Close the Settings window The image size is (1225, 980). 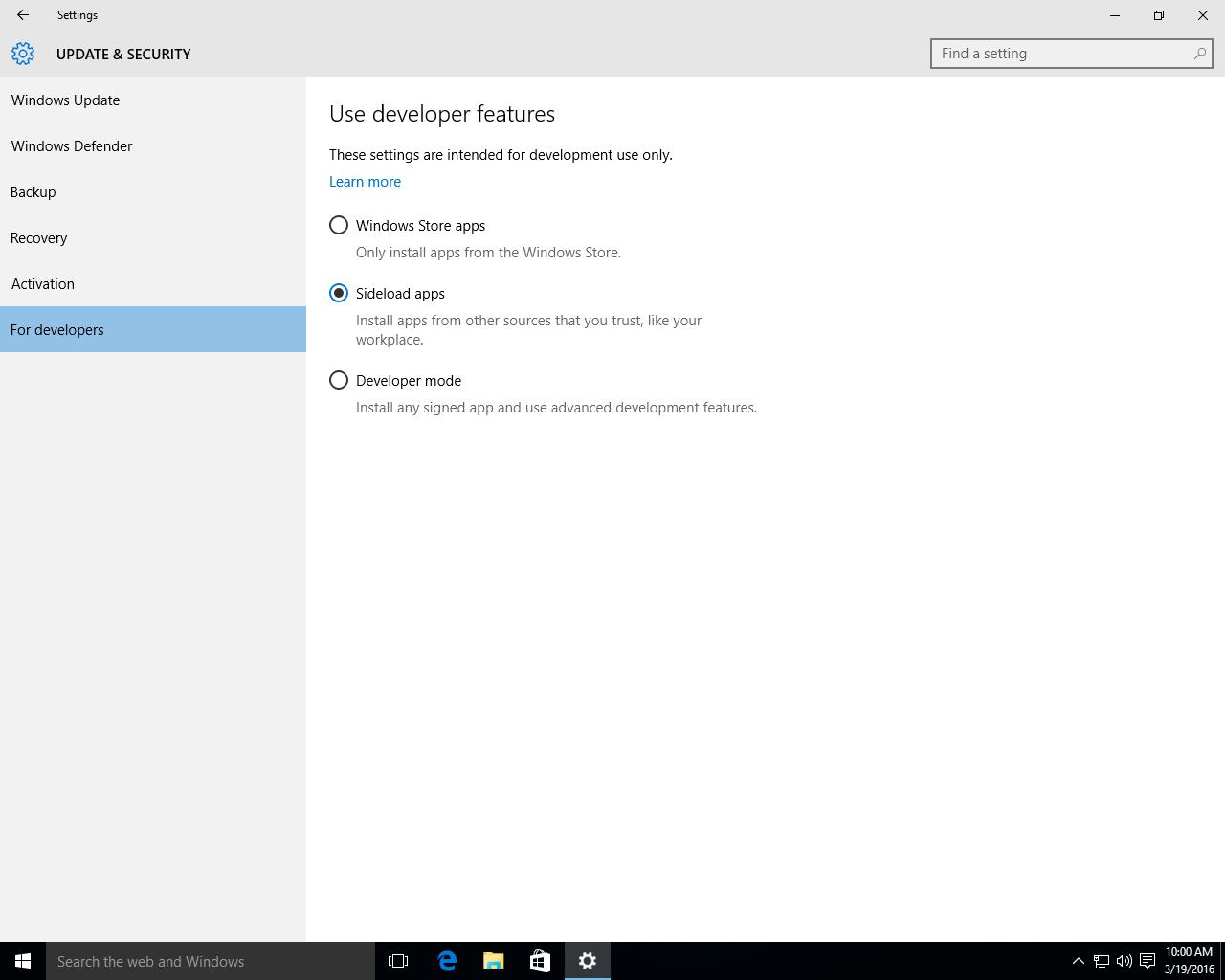[1203, 15]
